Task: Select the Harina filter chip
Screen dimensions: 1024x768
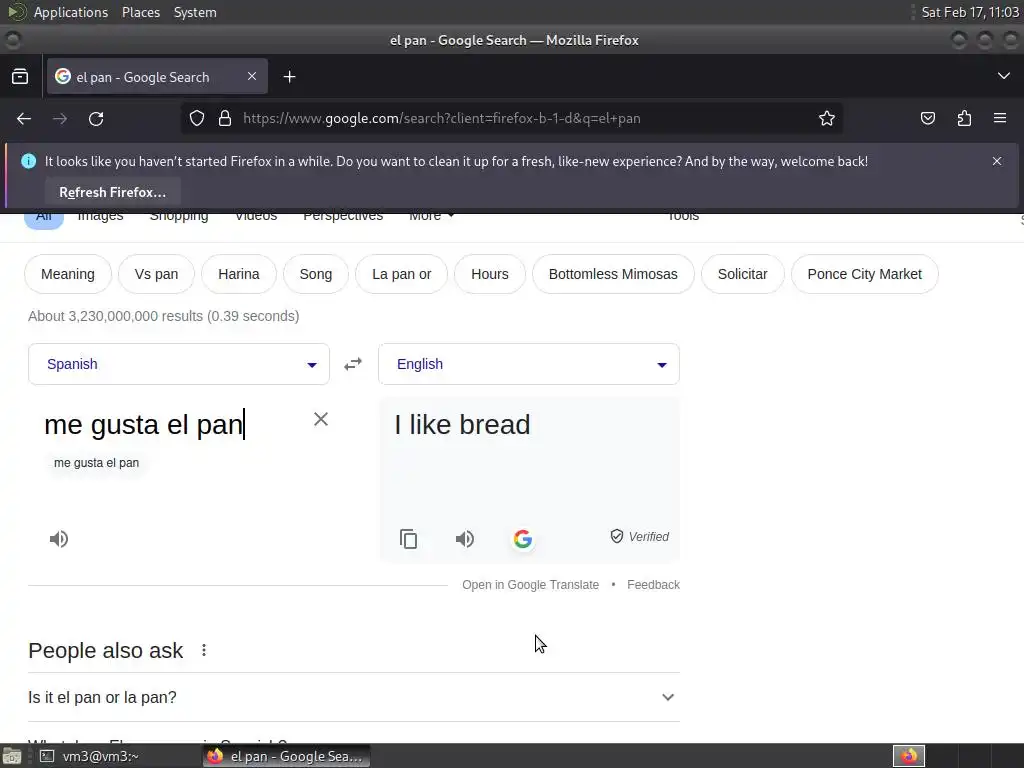Action: (x=238, y=274)
